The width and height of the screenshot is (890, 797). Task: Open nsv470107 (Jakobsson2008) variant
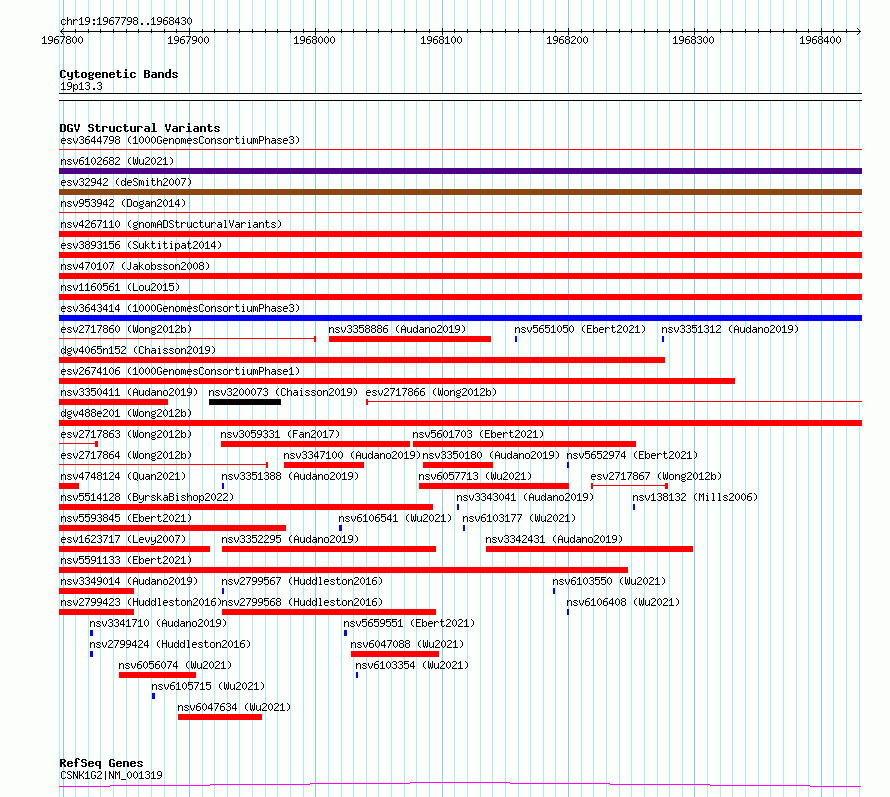tap(135, 266)
